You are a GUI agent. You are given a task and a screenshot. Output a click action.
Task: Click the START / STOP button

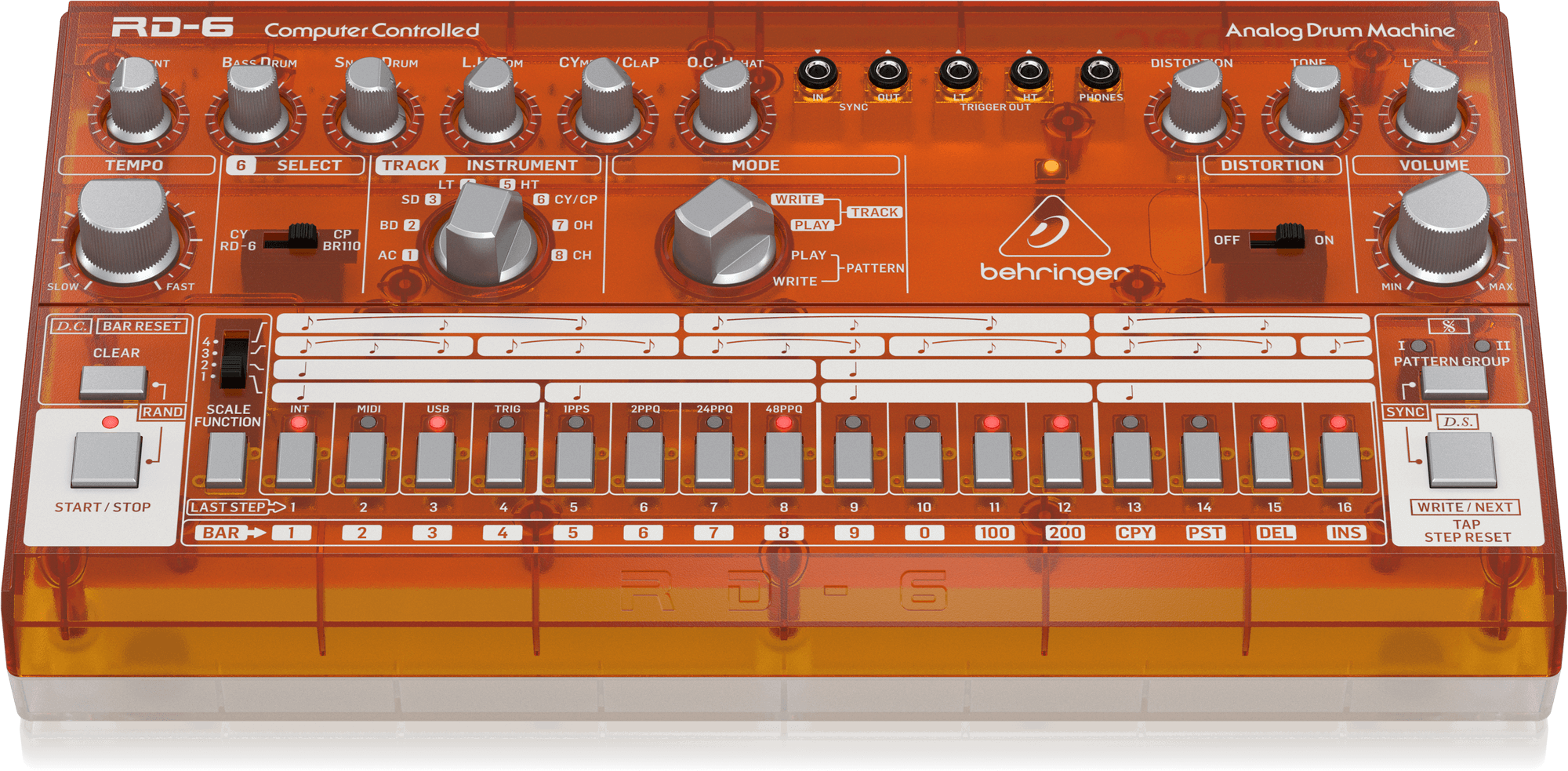pos(107,460)
